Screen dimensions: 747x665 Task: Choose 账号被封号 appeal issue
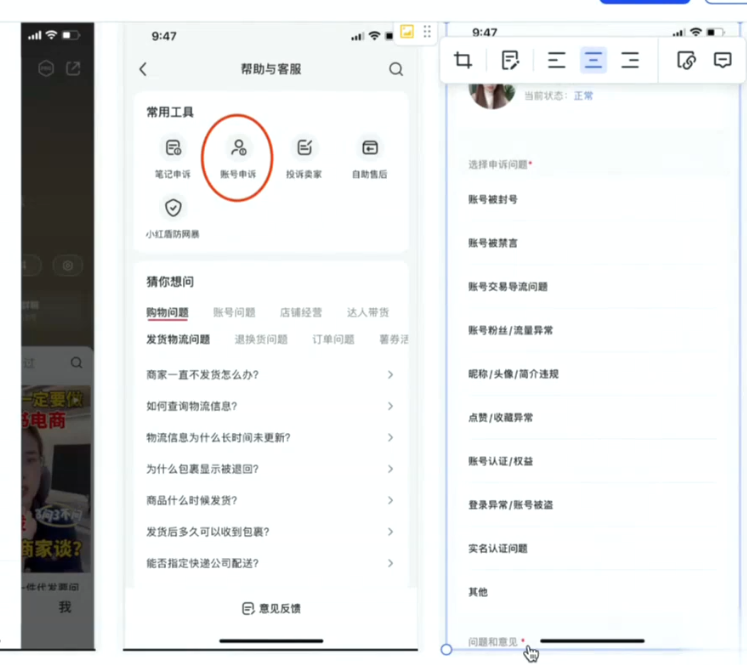pos(593,200)
